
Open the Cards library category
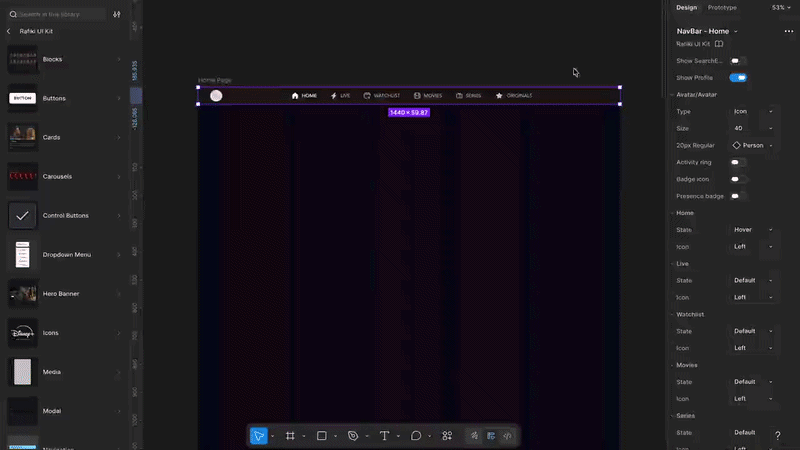64,137
